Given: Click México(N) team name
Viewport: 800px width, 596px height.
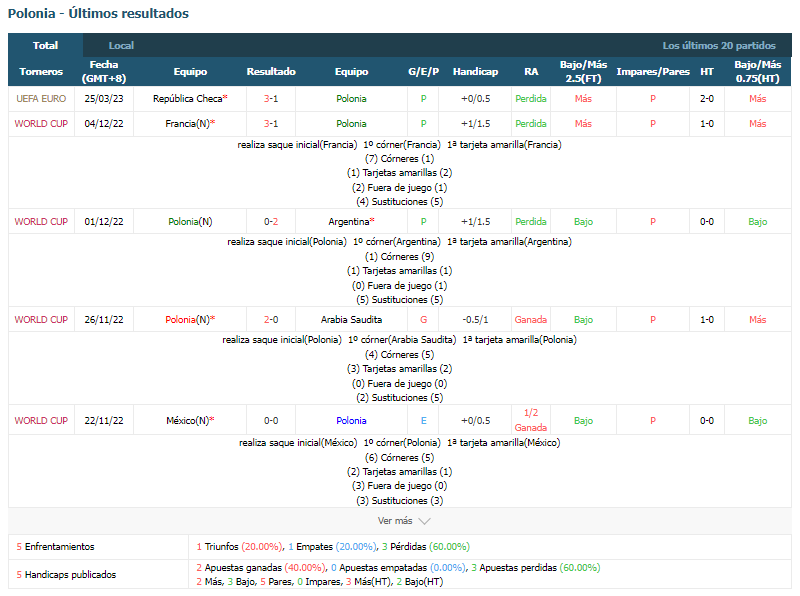Looking at the screenshot, I should point(187,420).
